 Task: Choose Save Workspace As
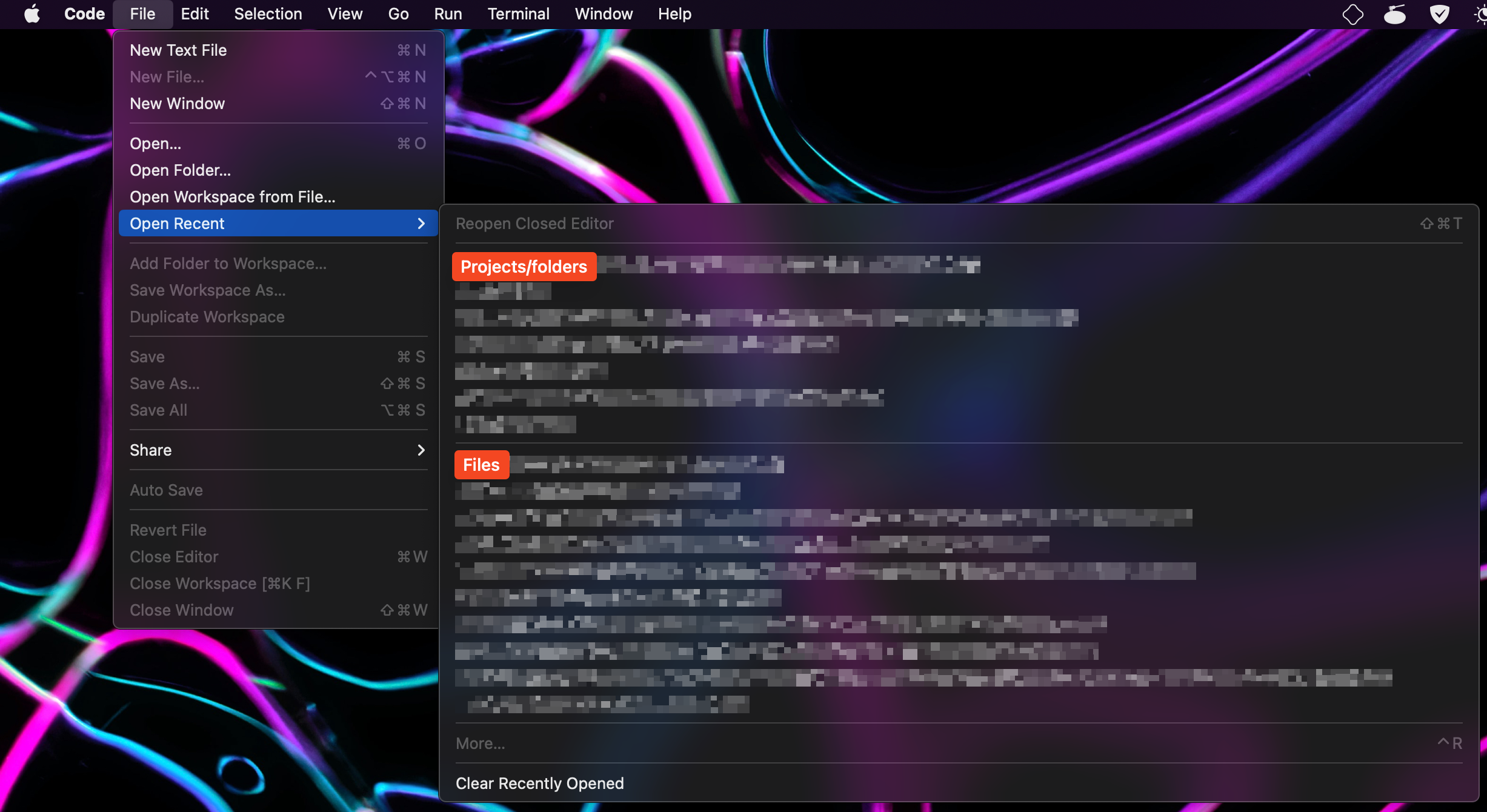tap(207, 290)
